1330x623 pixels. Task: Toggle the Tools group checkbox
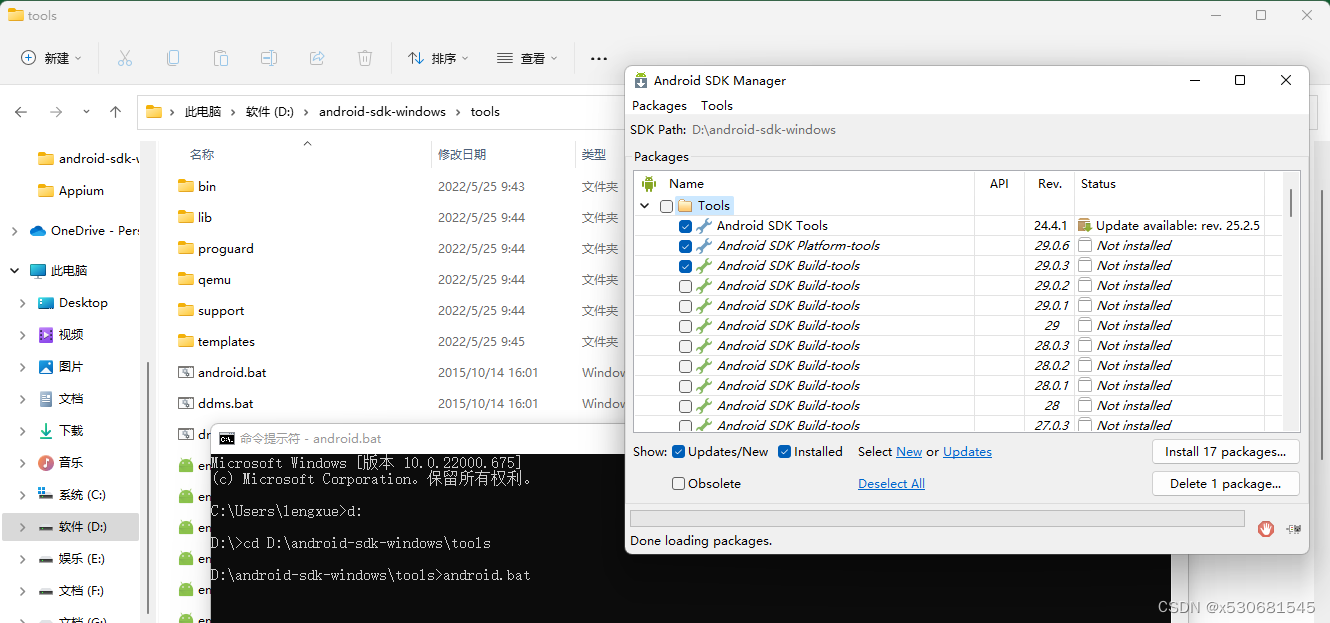(667, 206)
